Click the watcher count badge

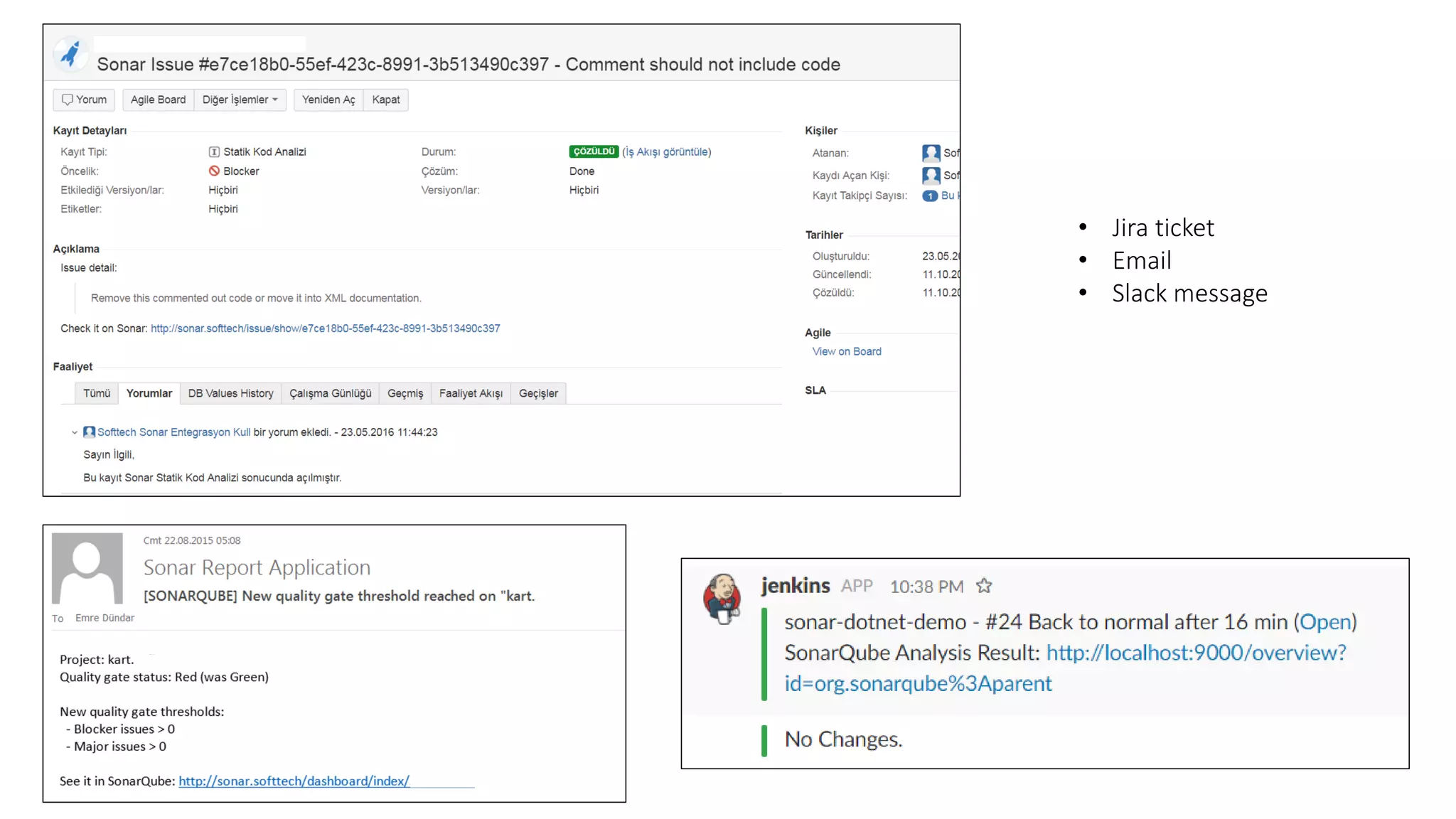click(929, 196)
